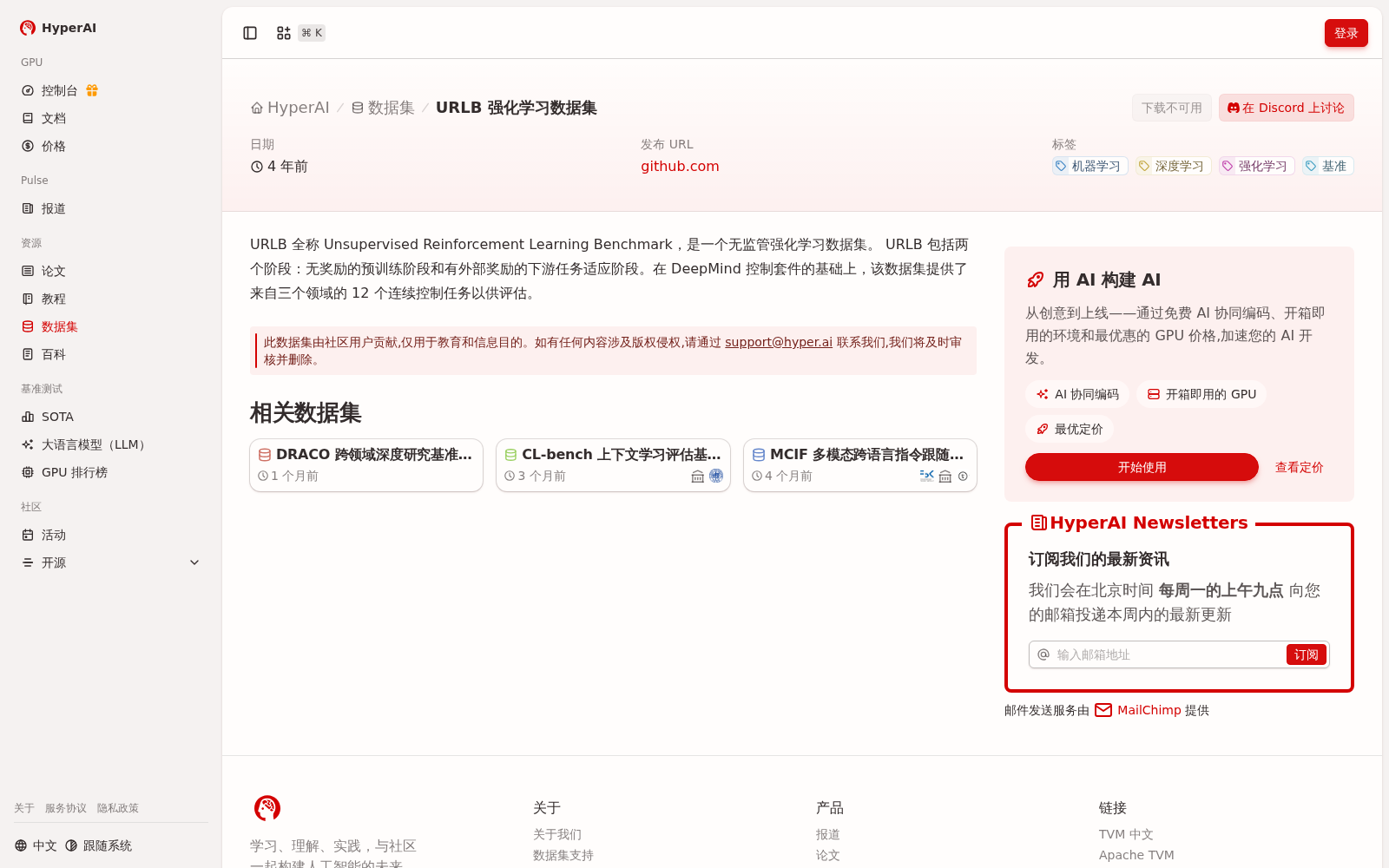The width and height of the screenshot is (1389, 868).
Task: Go to 报道 in the sidebar
Action: (x=111, y=208)
